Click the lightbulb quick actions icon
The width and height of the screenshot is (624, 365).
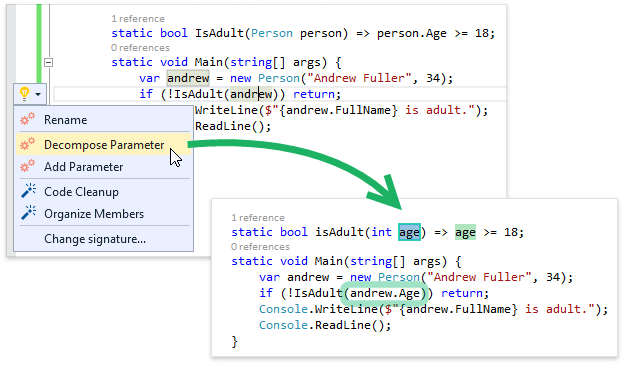25,94
